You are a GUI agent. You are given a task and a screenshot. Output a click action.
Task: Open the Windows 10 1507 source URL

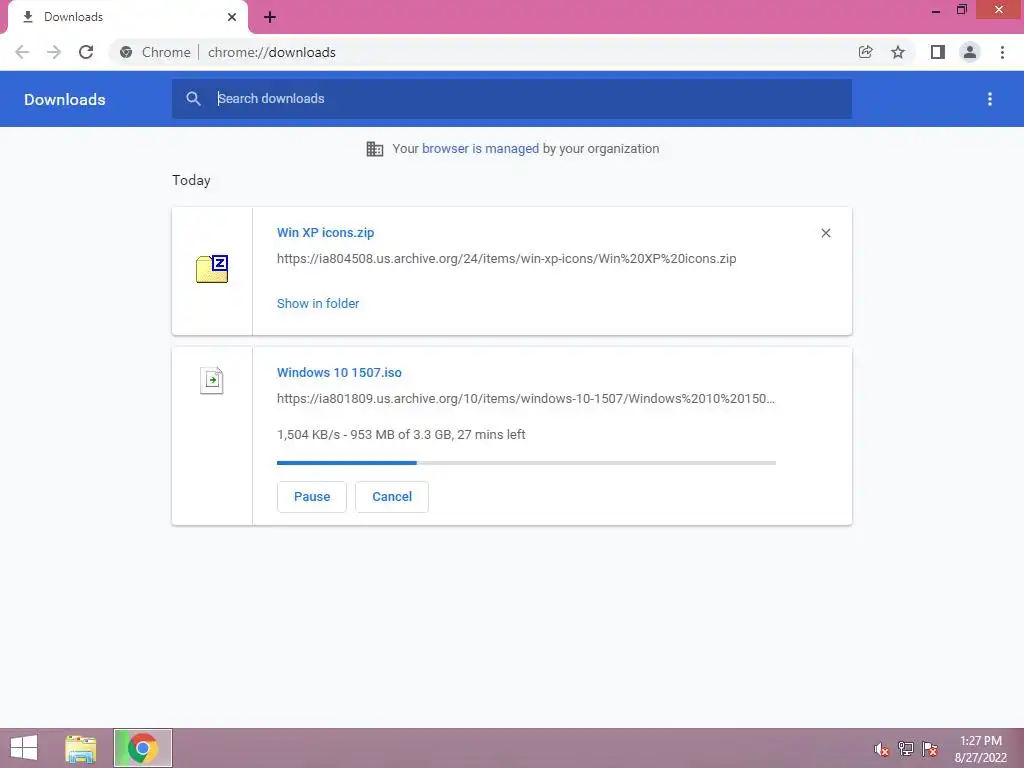point(526,398)
